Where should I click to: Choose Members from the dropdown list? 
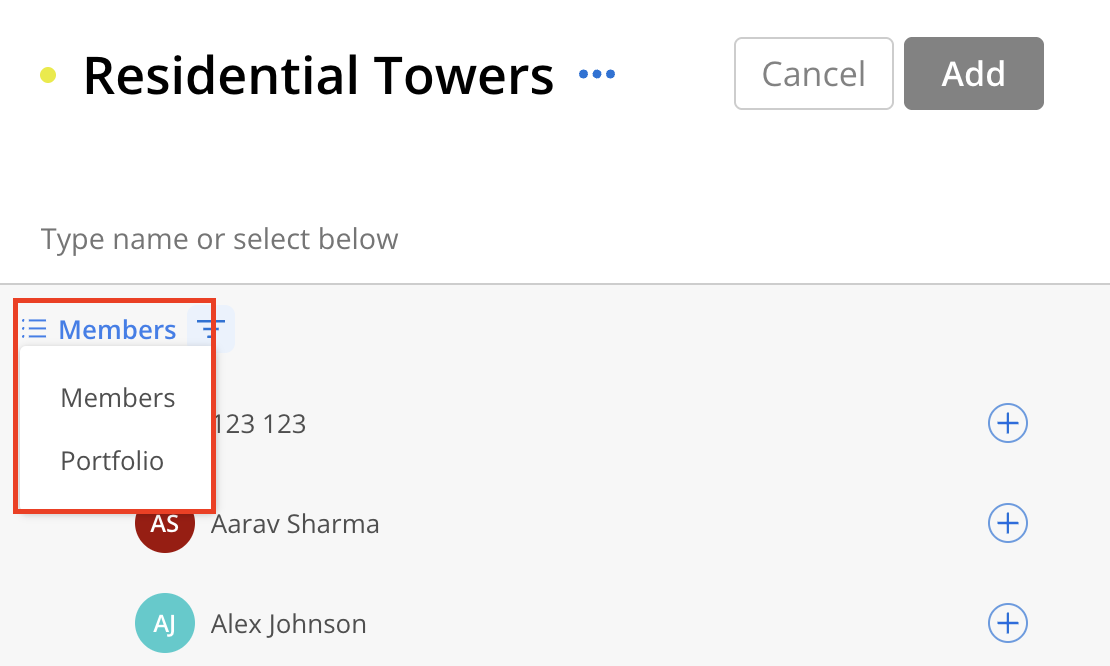tap(118, 398)
